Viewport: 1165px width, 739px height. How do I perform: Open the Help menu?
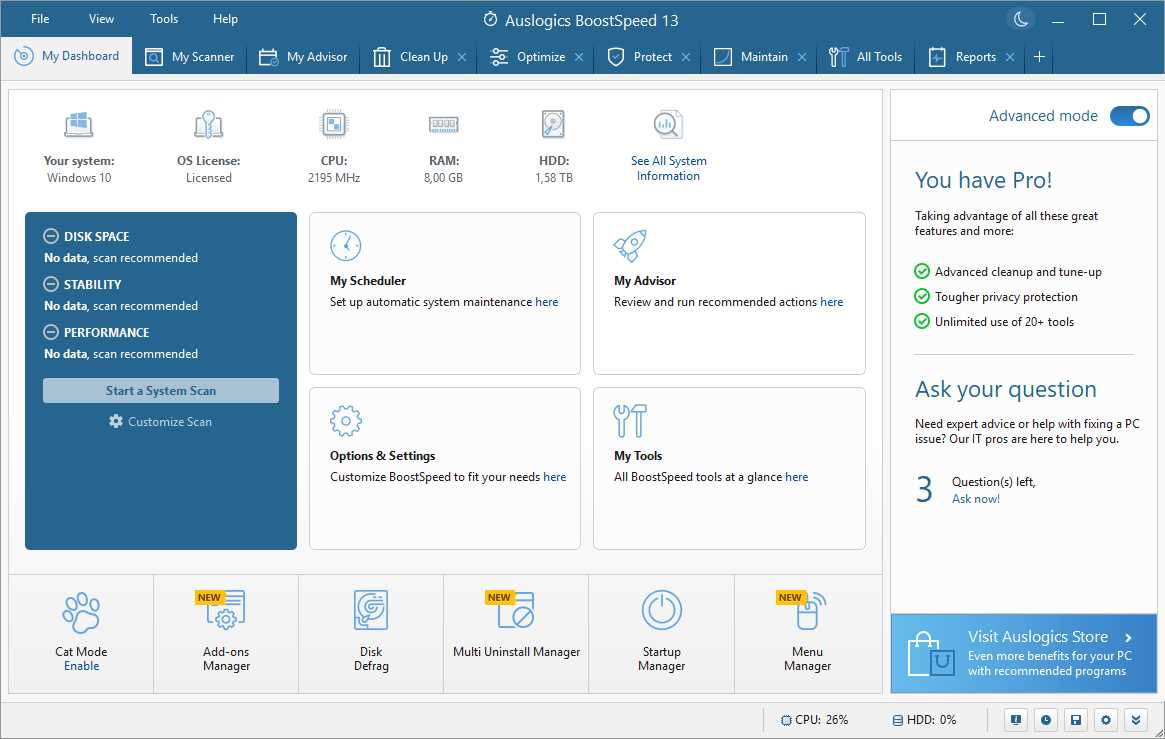[x=225, y=19]
